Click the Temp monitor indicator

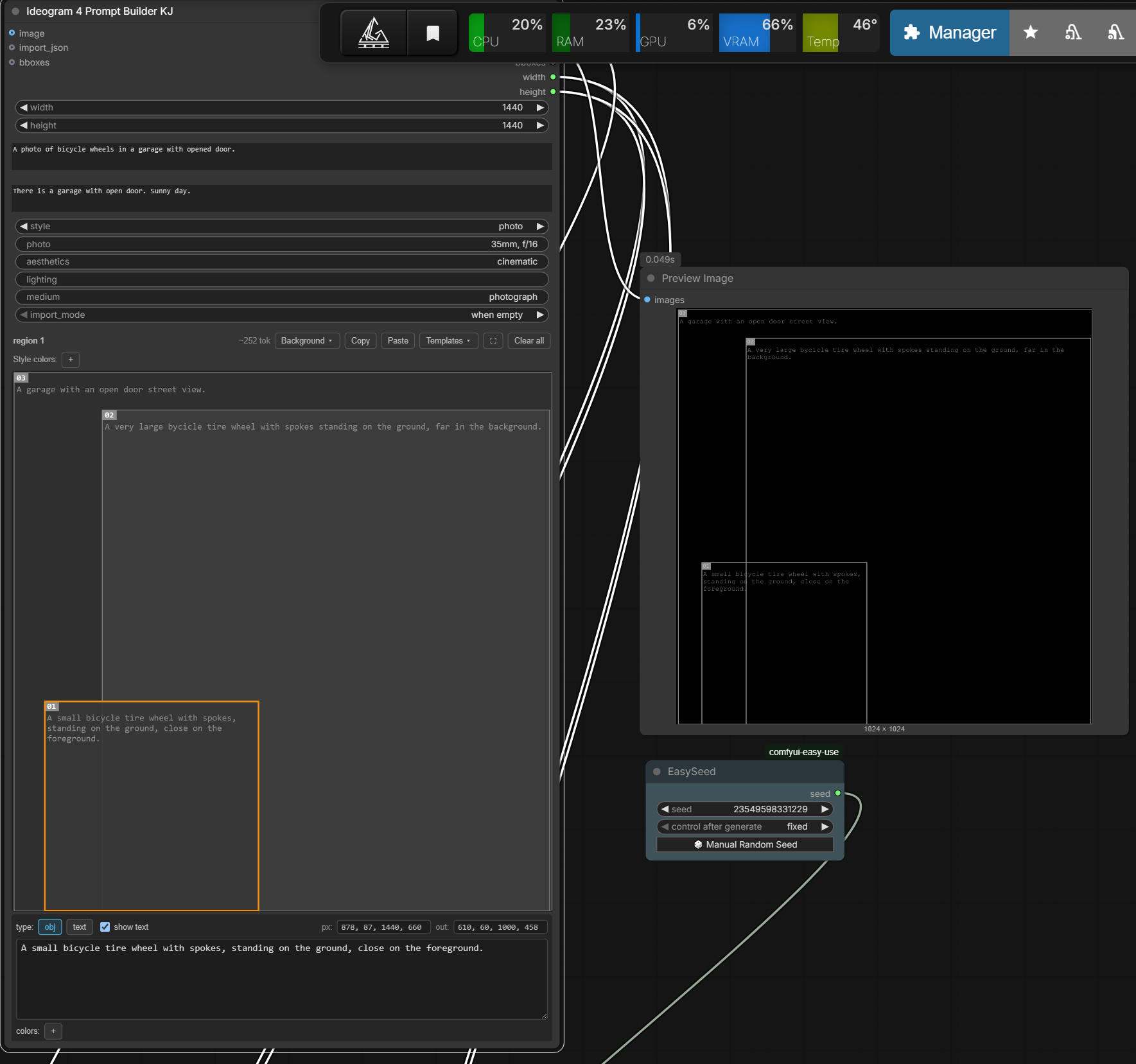[841, 33]
